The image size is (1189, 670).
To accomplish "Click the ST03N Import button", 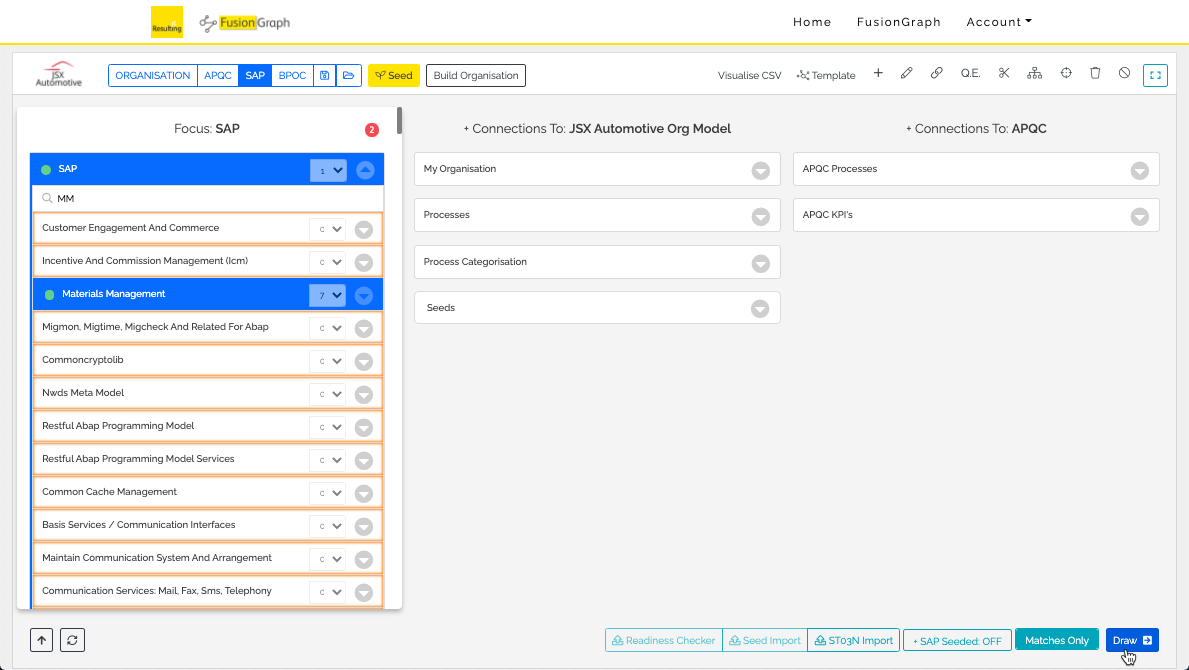I will click(853, 640).
